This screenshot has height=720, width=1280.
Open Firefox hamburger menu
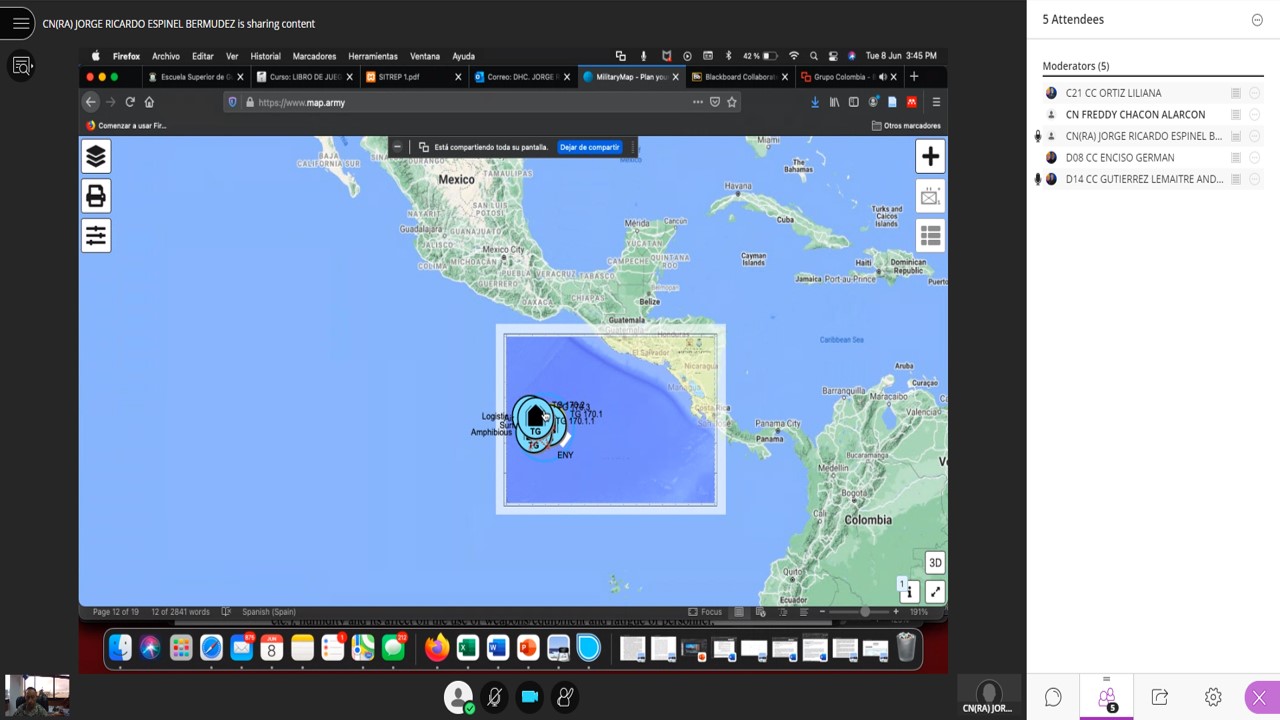936,102
